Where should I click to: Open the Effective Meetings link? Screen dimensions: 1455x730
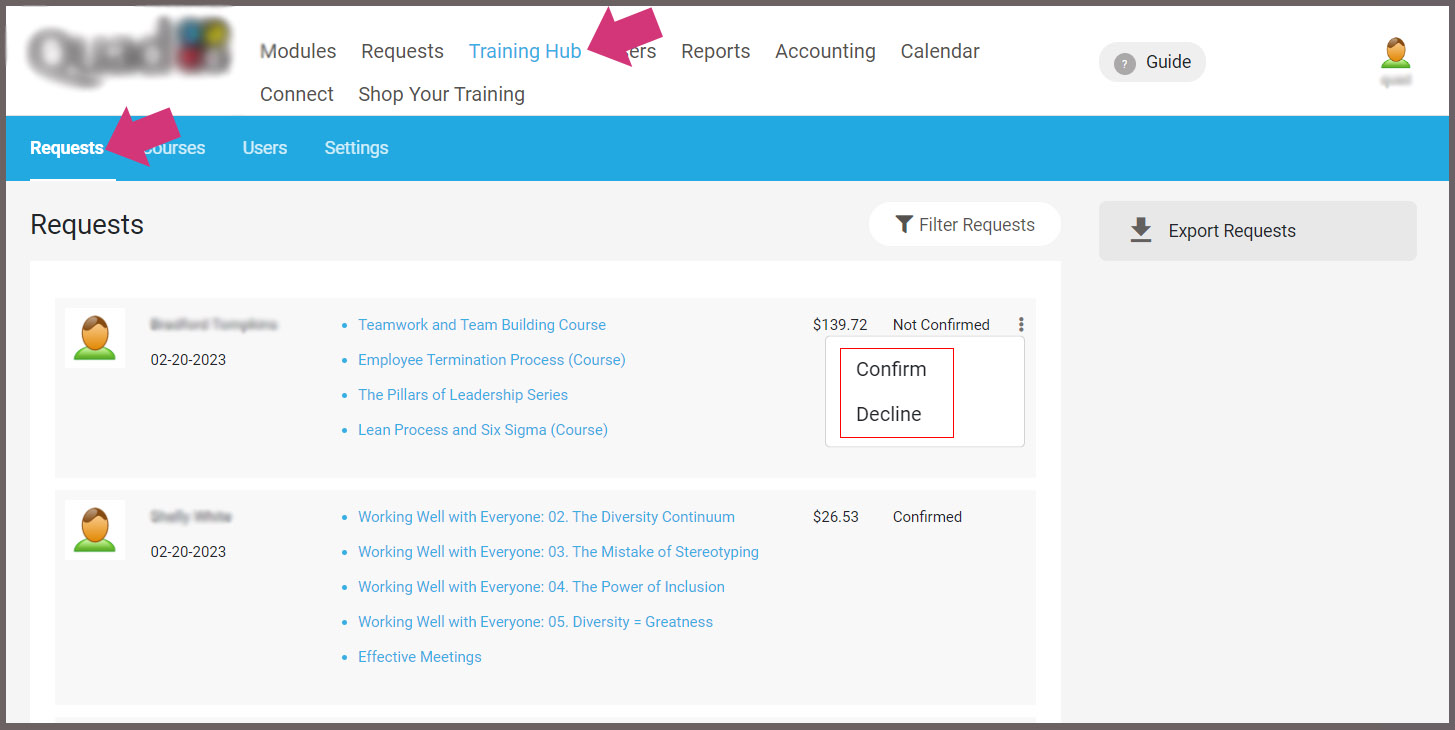[x=420, y=657]
